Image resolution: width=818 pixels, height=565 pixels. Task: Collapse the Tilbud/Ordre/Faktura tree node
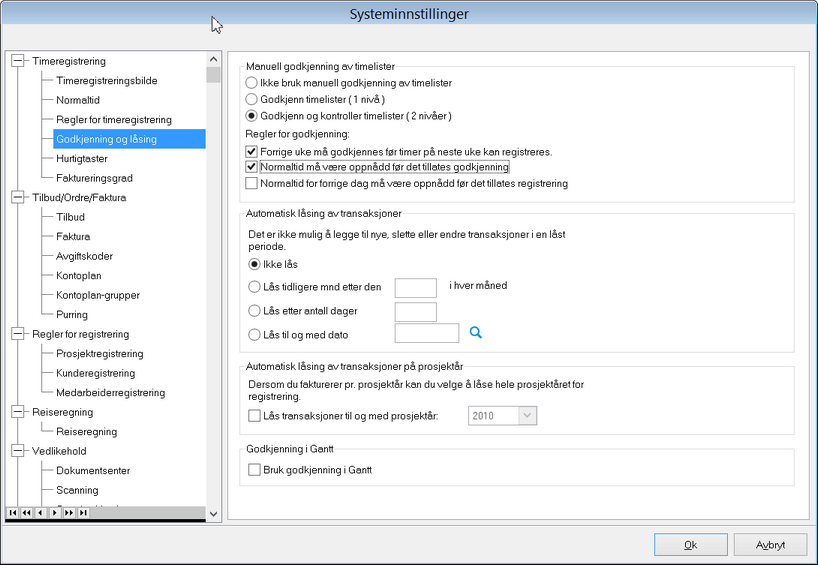18,198
